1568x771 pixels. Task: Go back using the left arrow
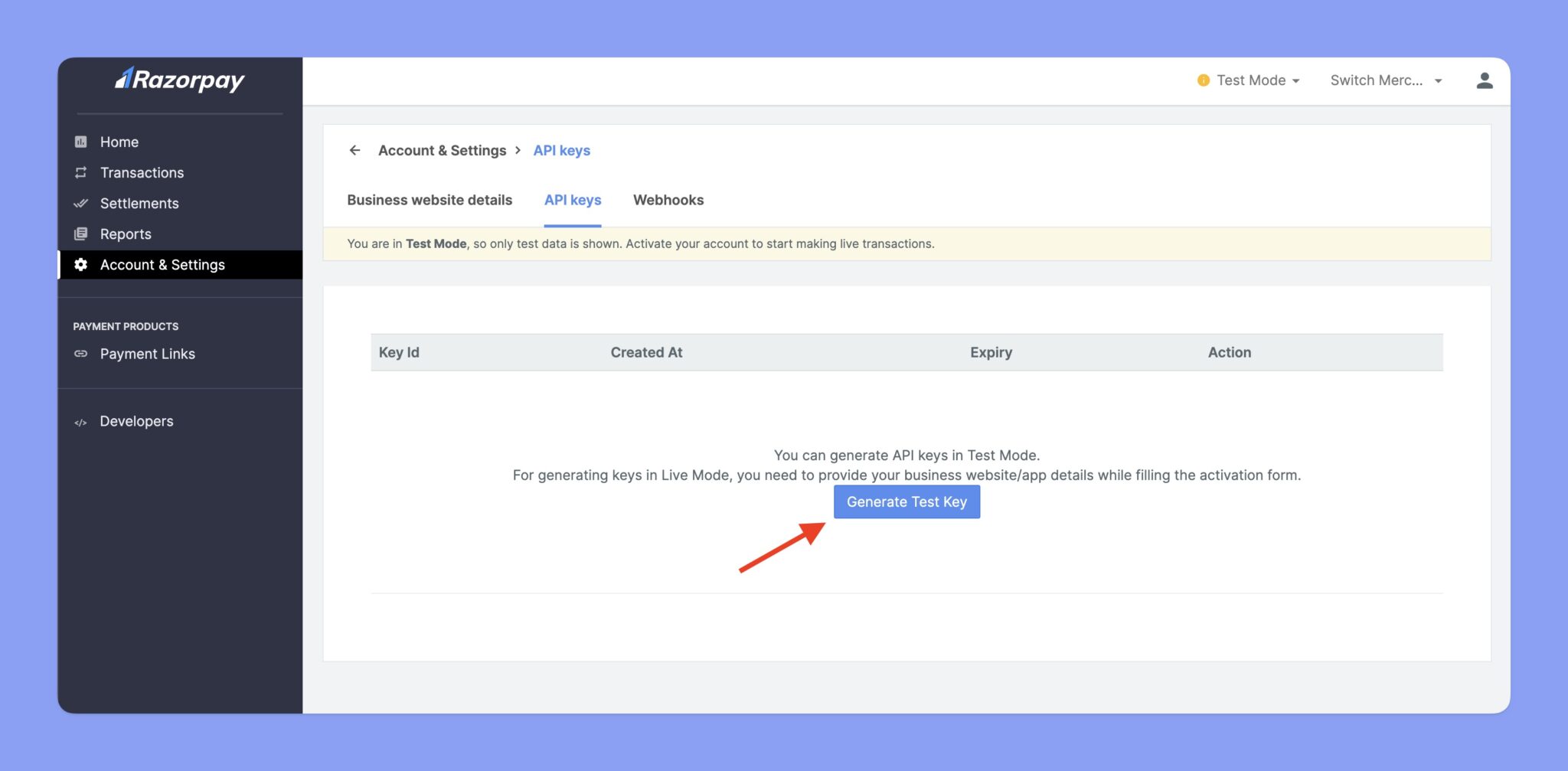tap(354, 150)
